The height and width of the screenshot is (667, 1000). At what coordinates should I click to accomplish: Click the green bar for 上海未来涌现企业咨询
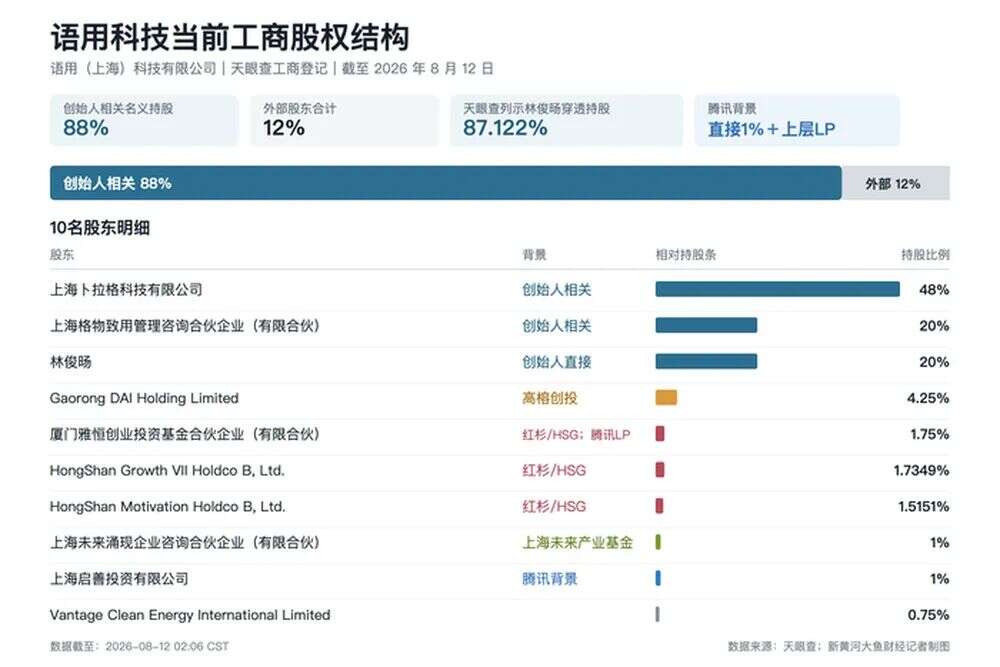coord(658,543)
